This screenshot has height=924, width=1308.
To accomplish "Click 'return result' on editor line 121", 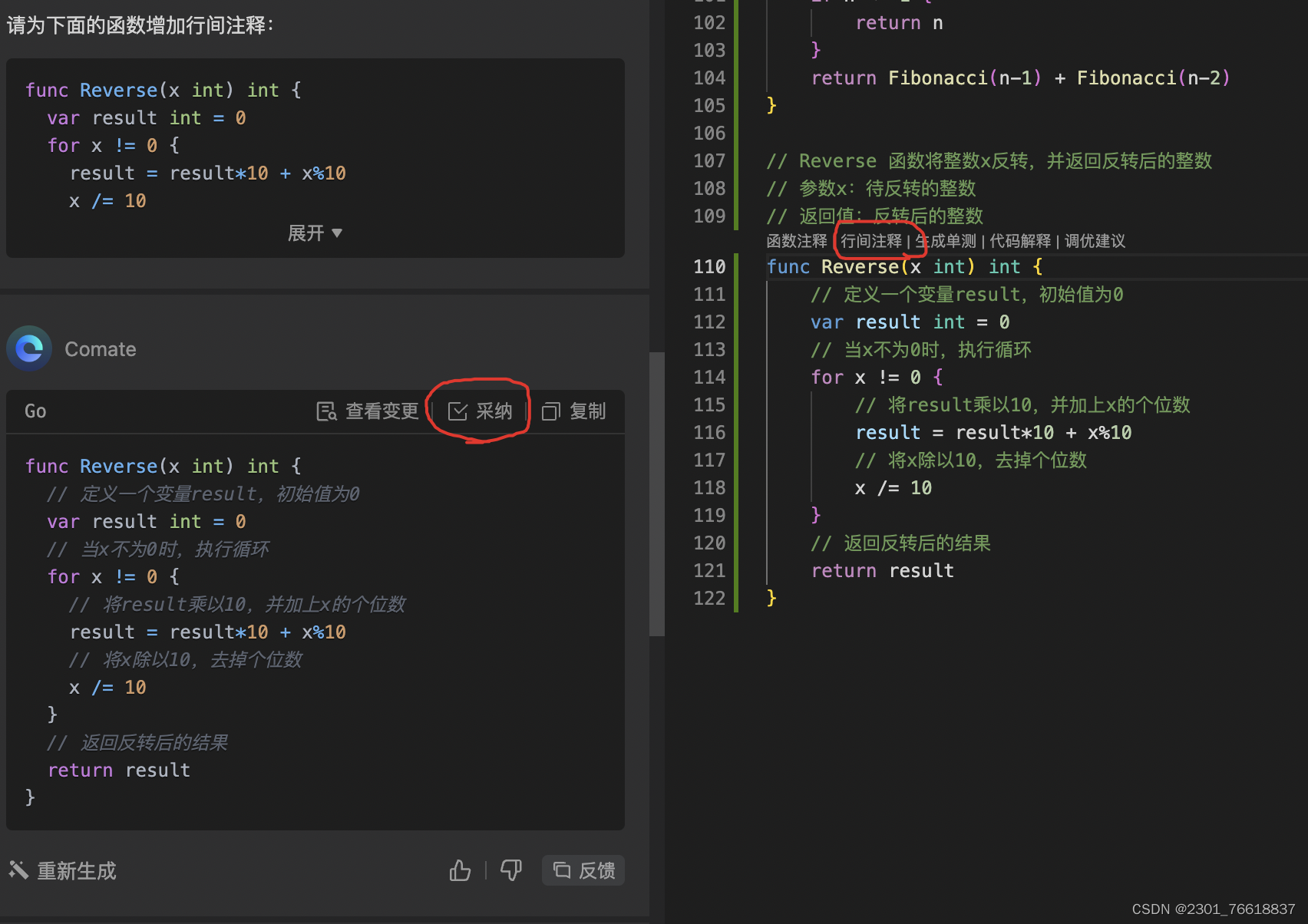I will click(883, 571).
